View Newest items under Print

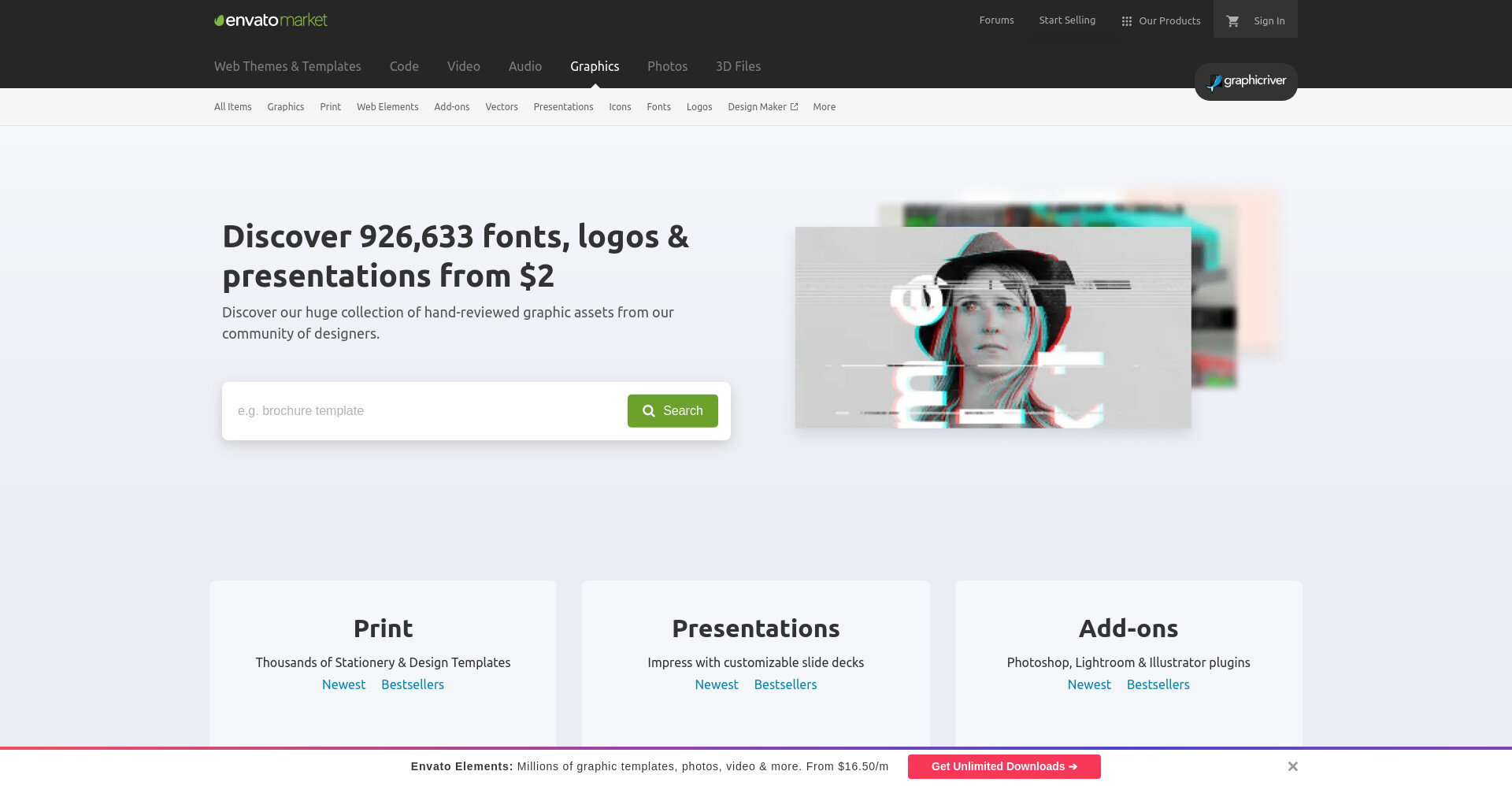[343, 685]
